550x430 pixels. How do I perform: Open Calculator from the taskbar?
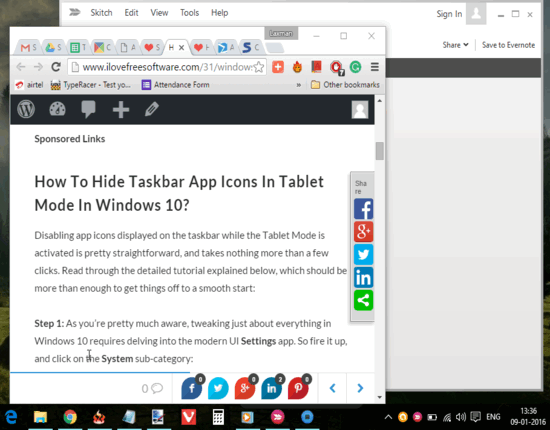[218, 417]
